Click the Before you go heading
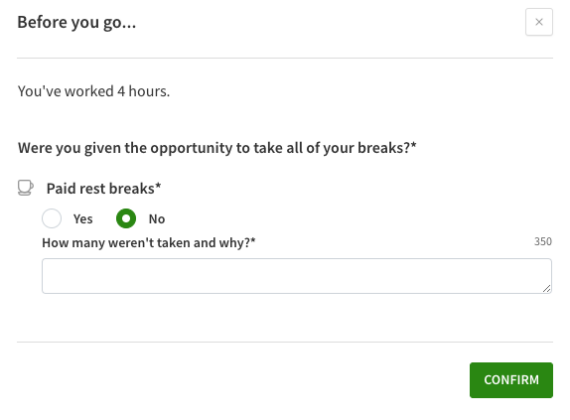 [77, 23]
